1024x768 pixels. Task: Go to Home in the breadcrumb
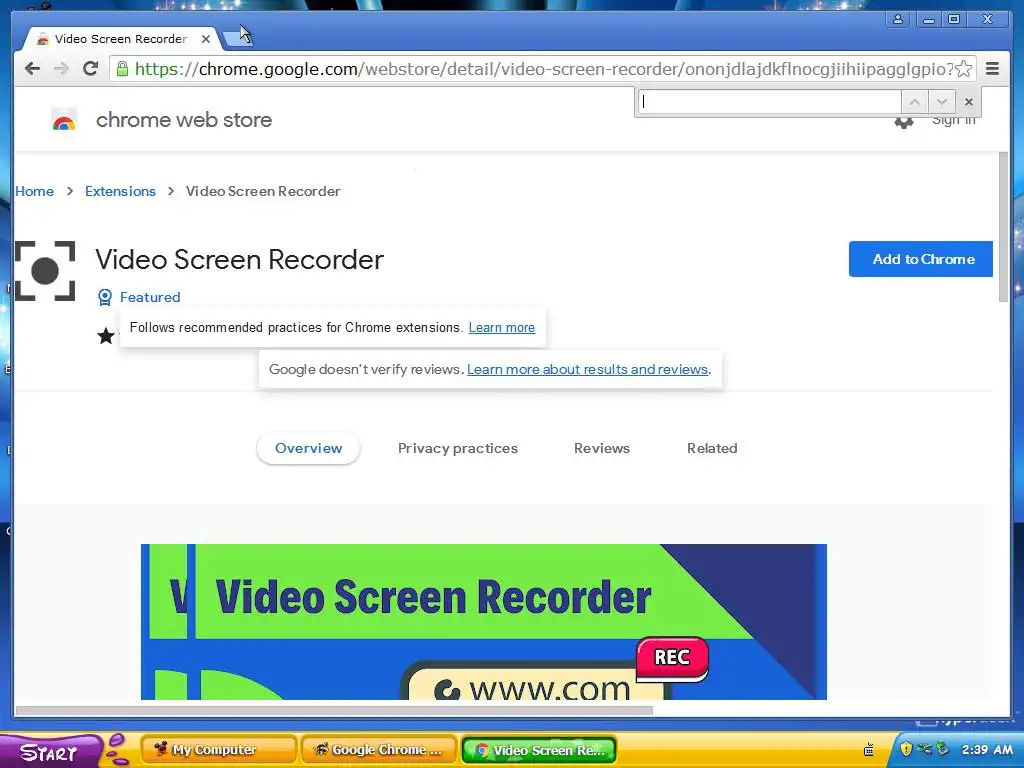coord(35,191)
